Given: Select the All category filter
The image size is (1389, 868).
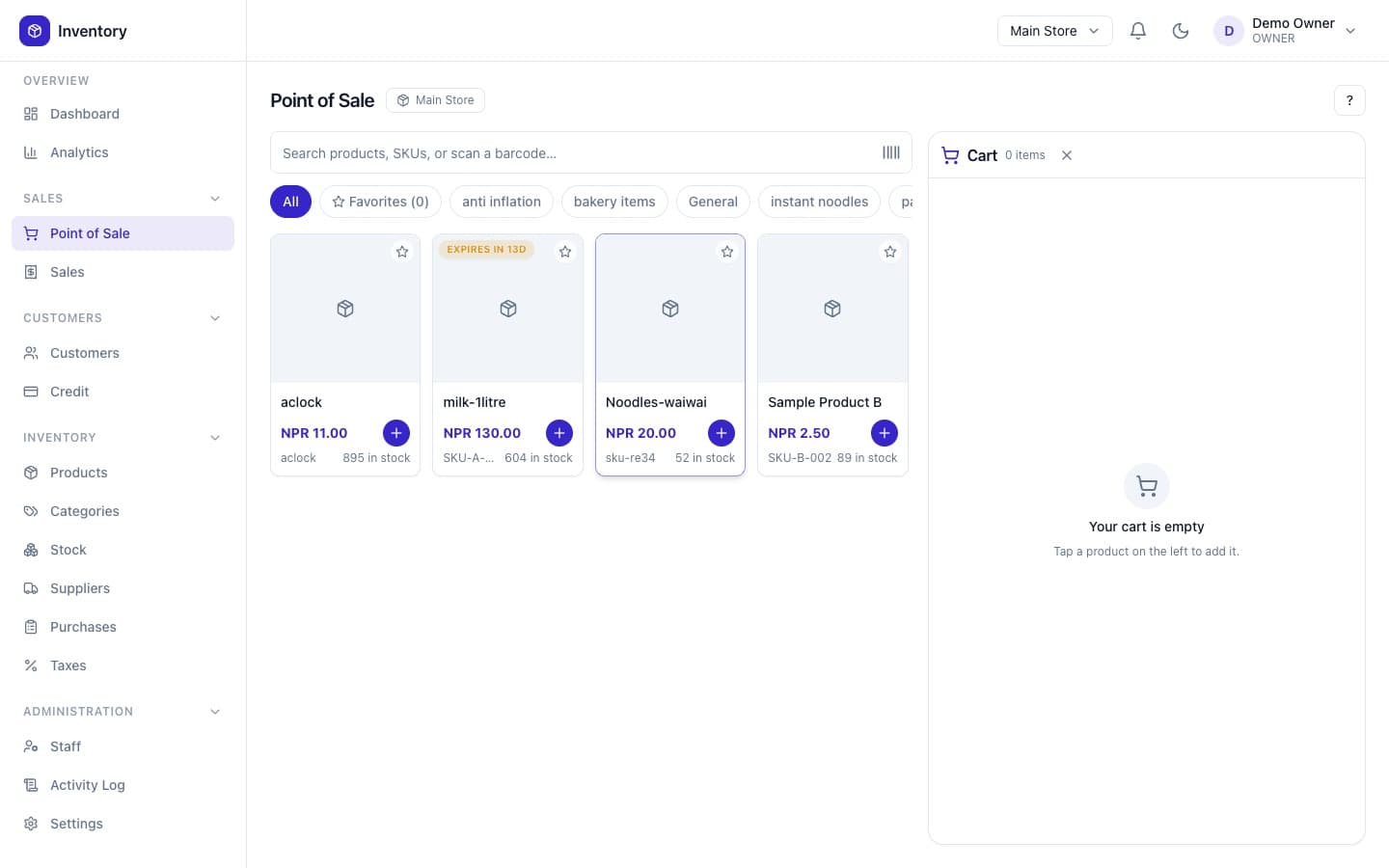Looking at the screenshot, I should pyautogui.click(x=290, y=202).
